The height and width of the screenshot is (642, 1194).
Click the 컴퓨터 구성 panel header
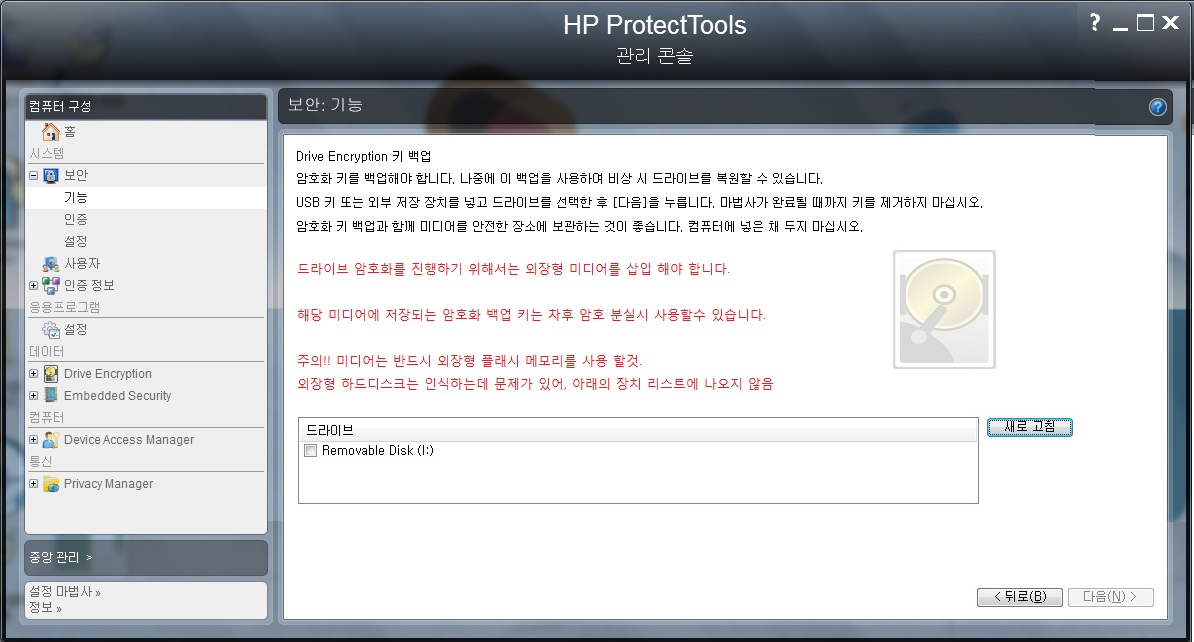(x=146, y=107)
